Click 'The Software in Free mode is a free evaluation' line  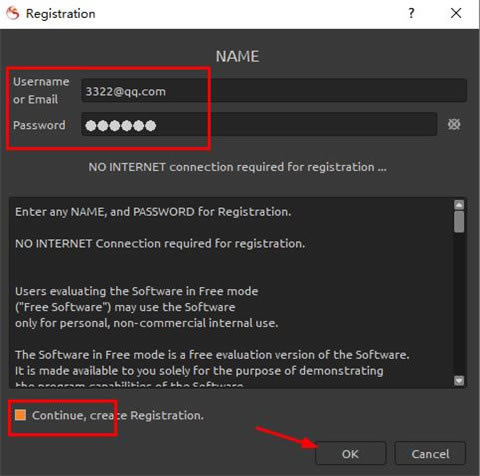pos(212,354)
